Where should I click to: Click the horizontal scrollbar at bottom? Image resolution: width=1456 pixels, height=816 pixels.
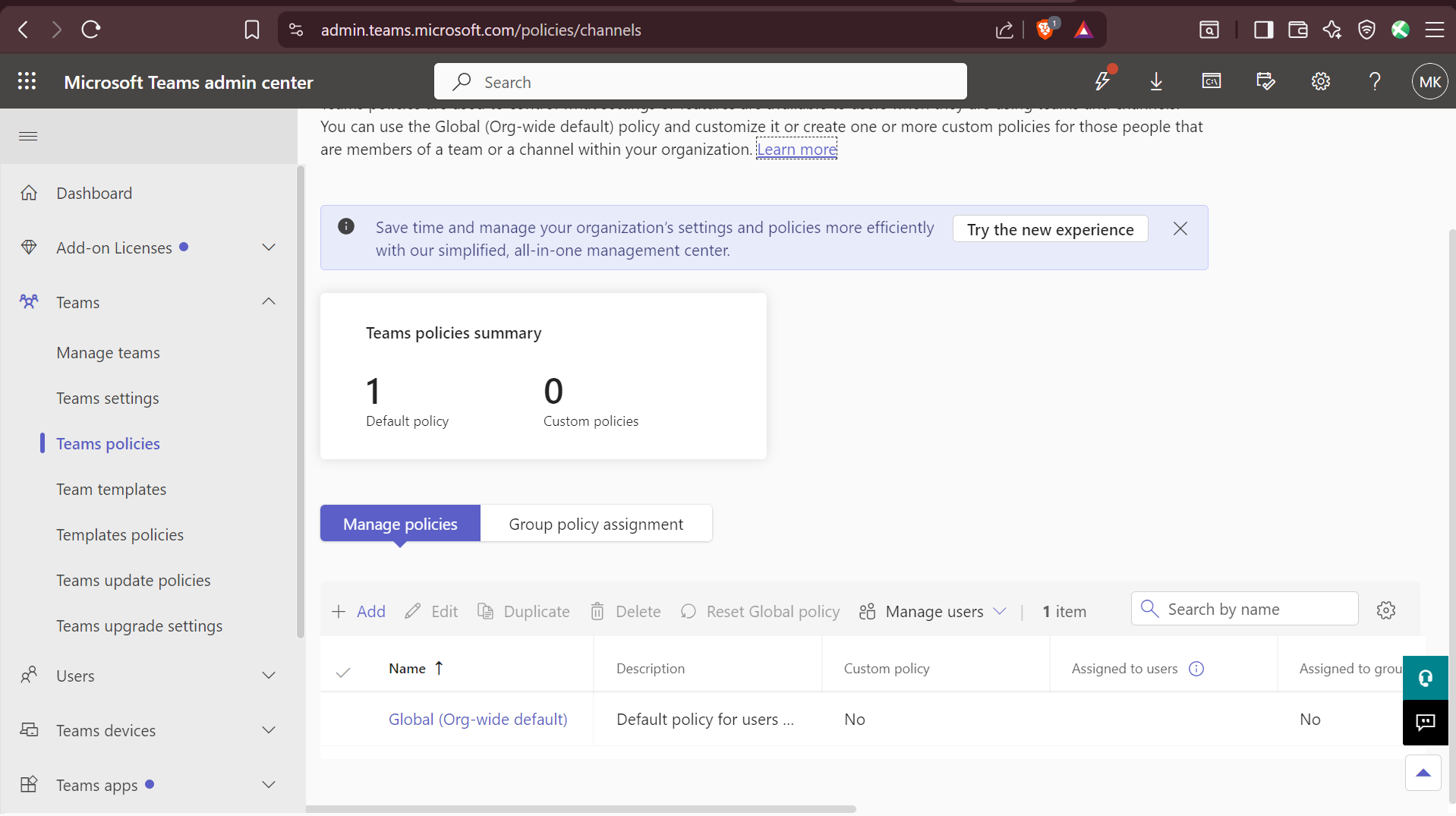[x=581, y=809]
